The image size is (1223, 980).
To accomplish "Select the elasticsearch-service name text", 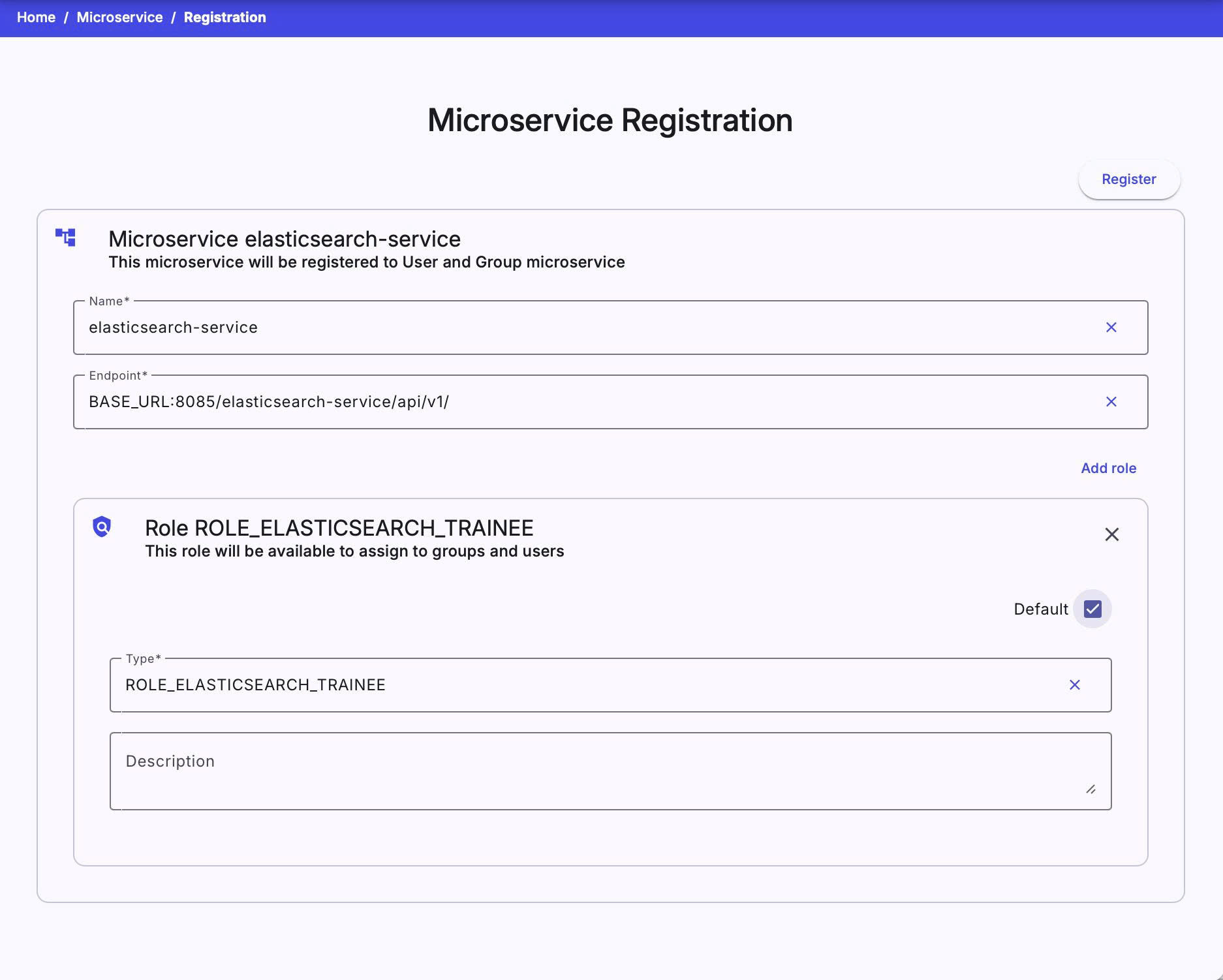I will 174,328.
